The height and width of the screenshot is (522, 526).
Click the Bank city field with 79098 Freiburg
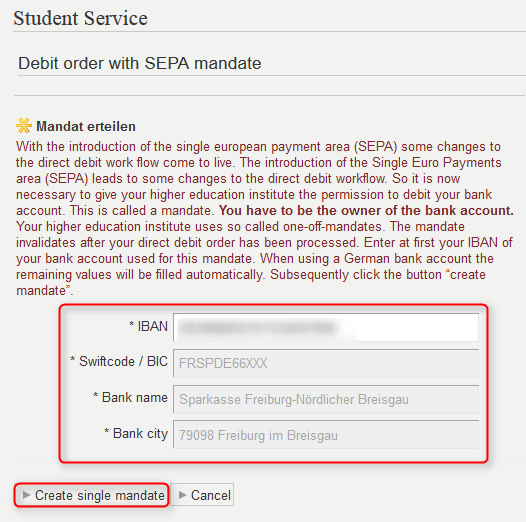click(x=326, y=435)
